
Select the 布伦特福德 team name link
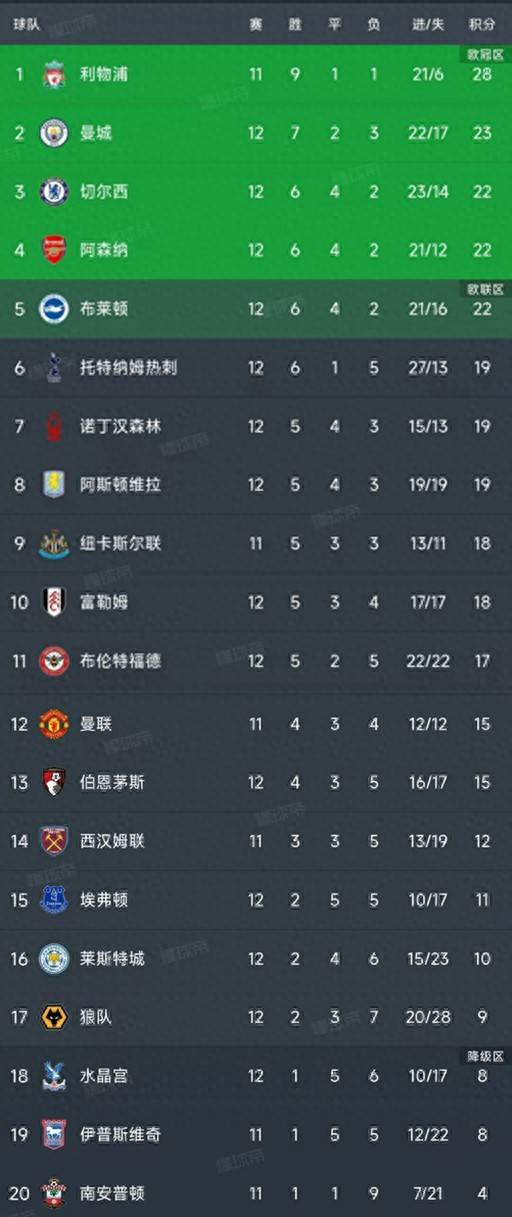pos(120,661)
